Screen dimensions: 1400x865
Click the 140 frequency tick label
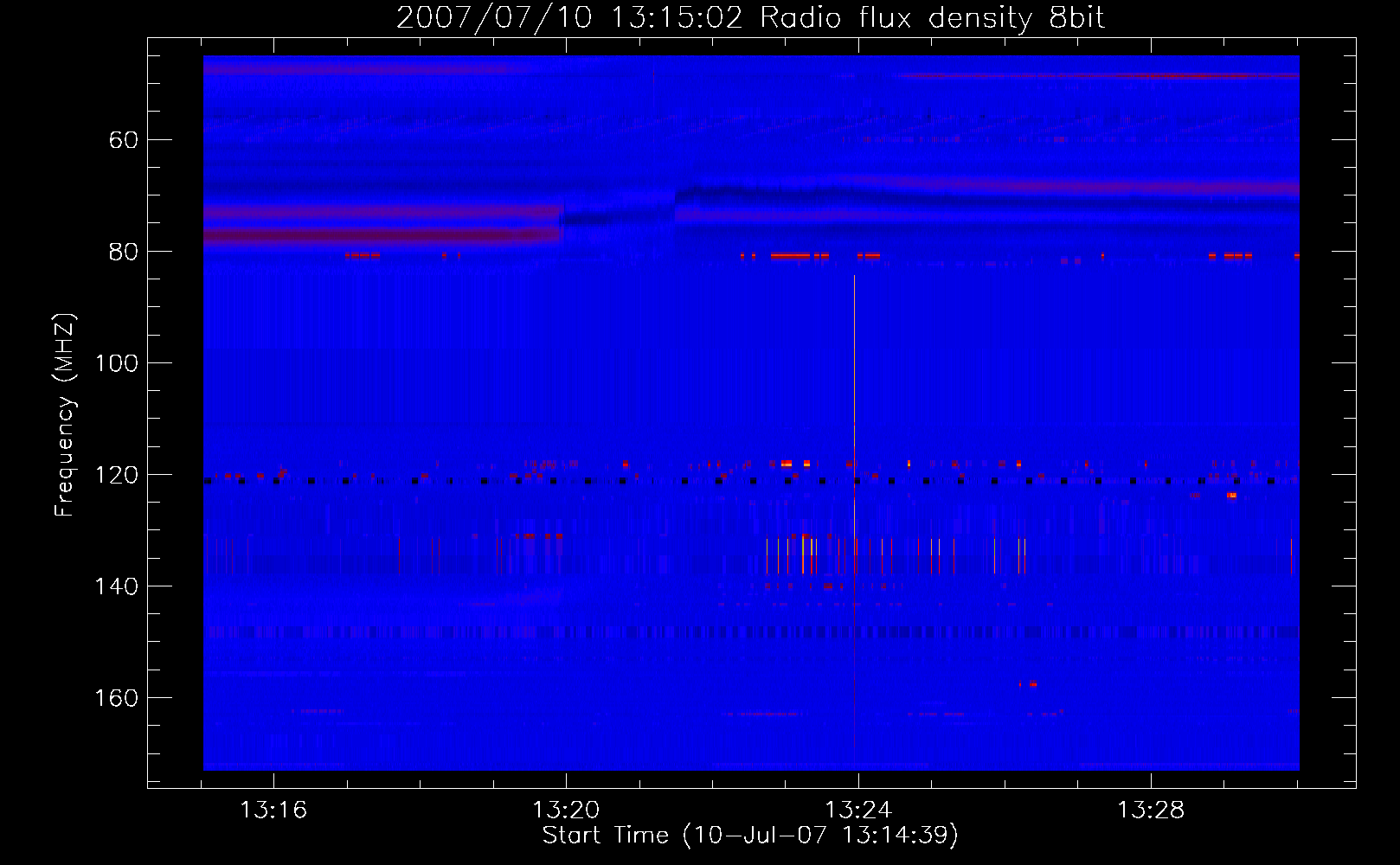click(x=117, y=586)
